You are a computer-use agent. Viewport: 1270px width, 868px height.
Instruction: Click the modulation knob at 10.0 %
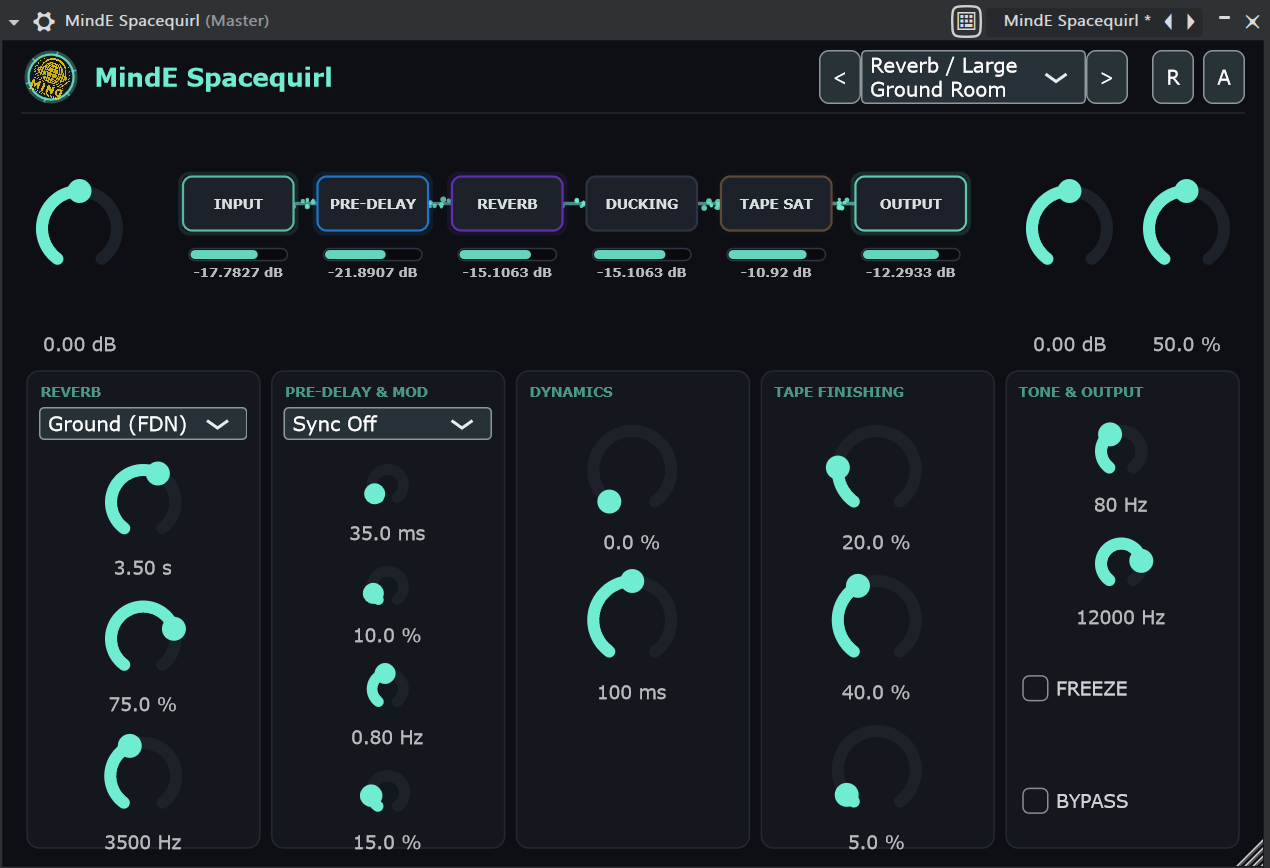(x=387, y=588)
